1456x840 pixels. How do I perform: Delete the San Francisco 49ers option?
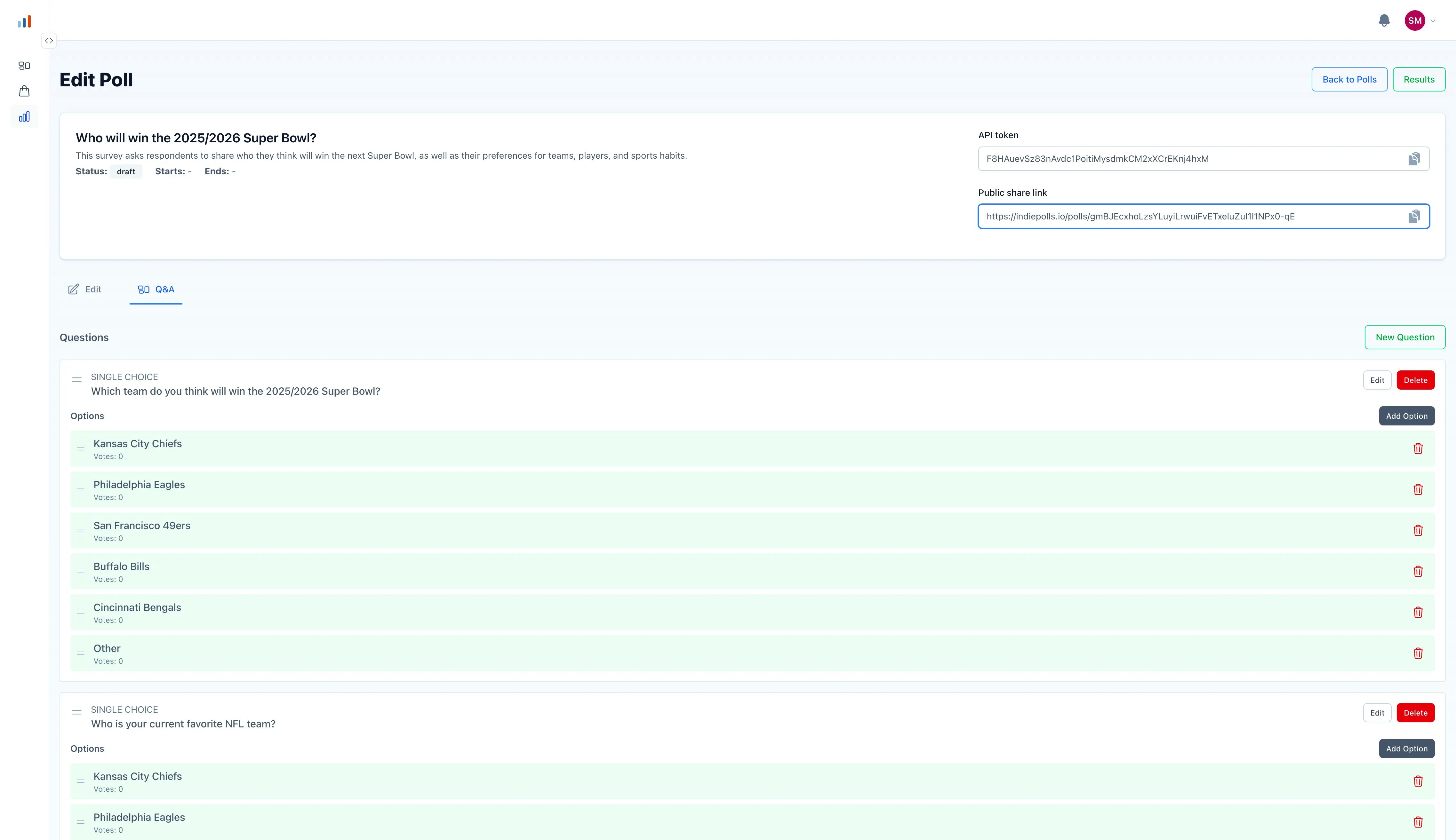(1419, 530)
